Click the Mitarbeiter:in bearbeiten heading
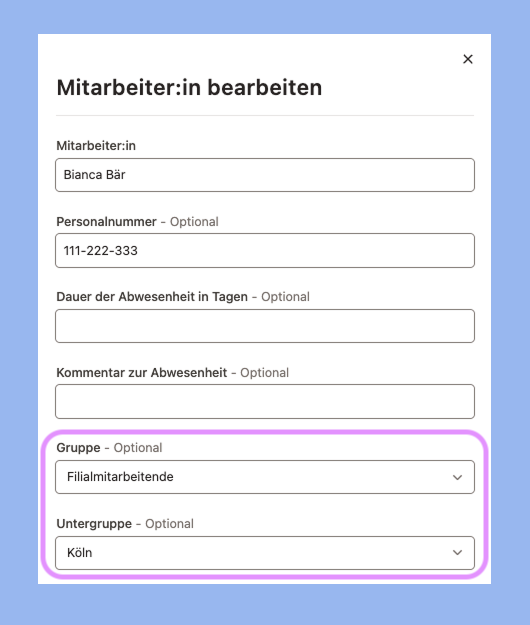 [189, 87]
